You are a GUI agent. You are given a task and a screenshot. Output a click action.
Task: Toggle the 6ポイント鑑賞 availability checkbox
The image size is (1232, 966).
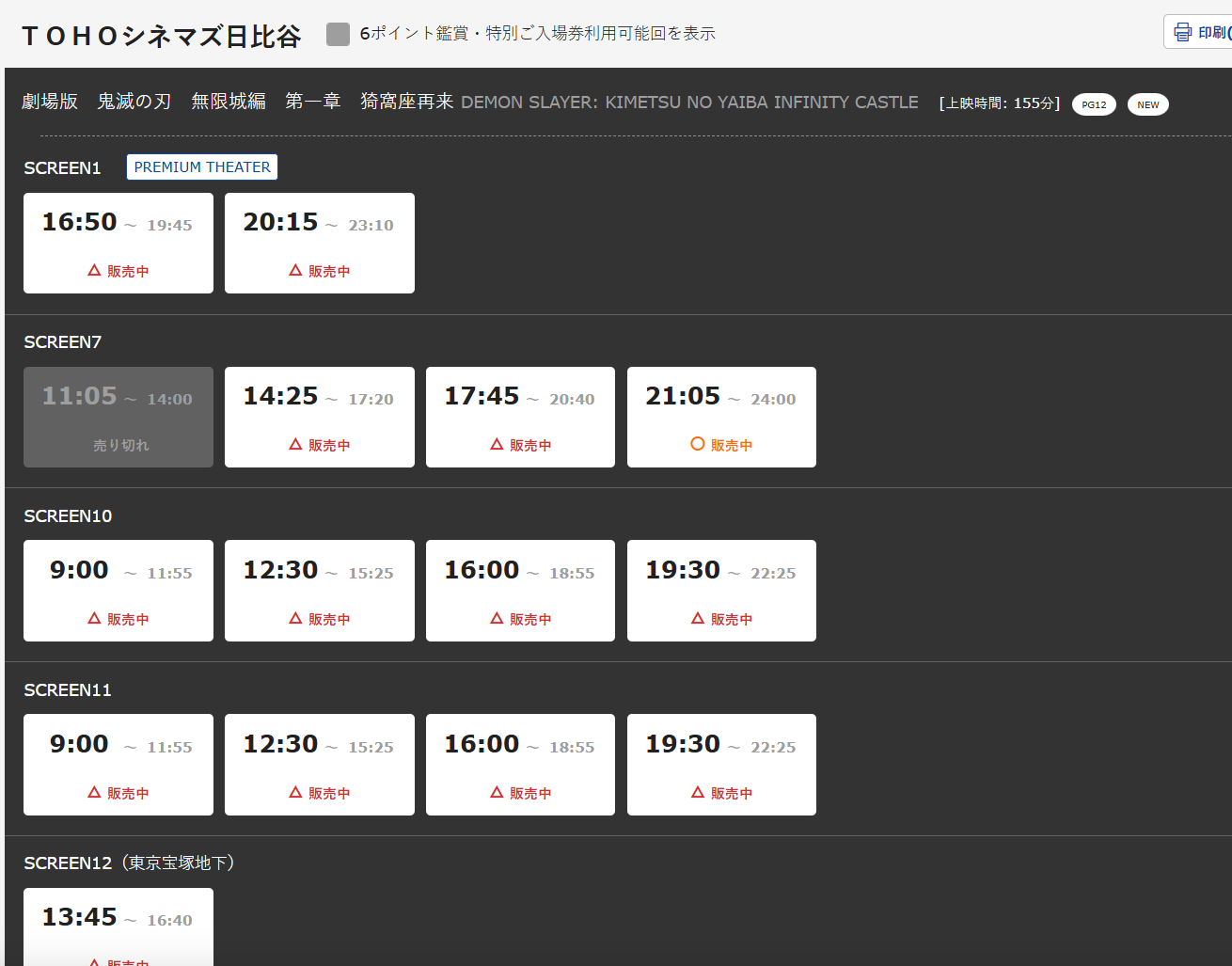coord(338,34)
